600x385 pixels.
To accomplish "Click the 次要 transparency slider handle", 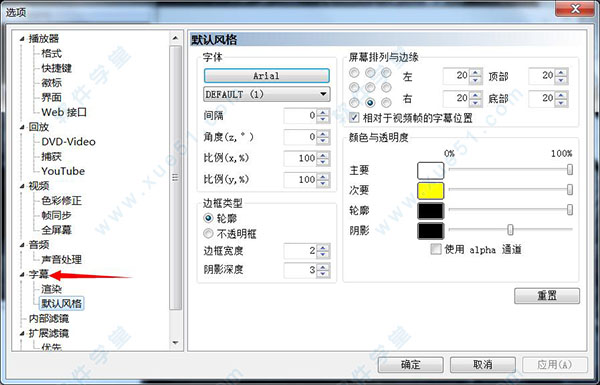I will pos(570,189).
